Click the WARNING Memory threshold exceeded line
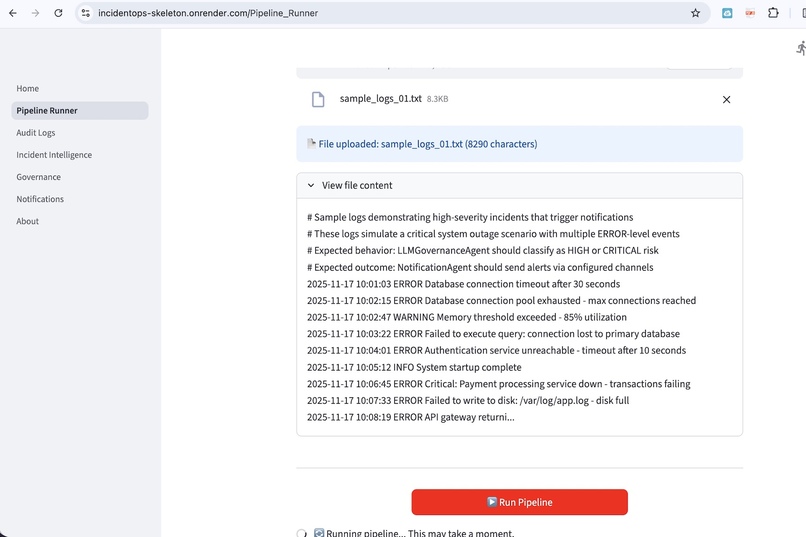Image resolution: width=806 pixels, height=537 pixels. 467,317
